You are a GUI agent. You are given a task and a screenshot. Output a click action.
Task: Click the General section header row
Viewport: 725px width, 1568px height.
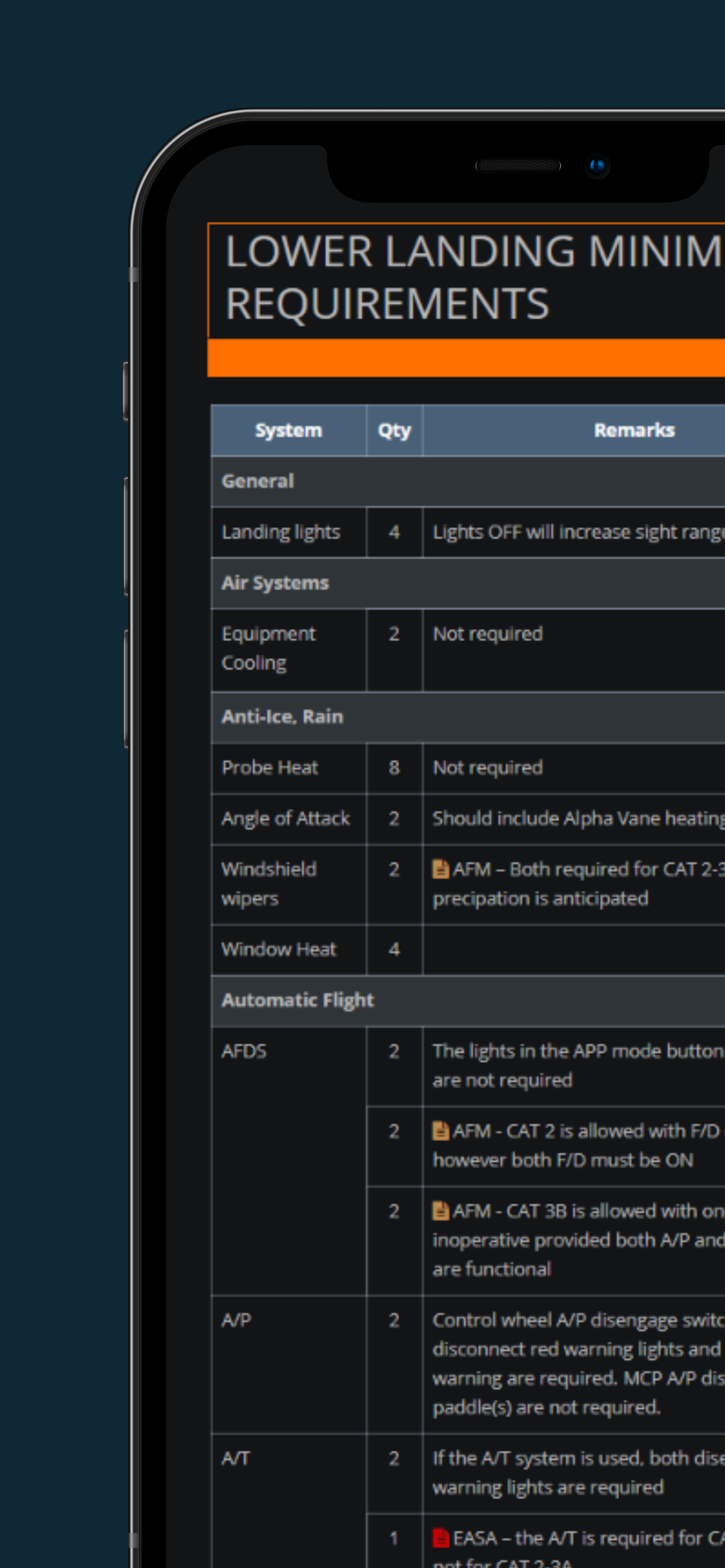coord(468,481)
